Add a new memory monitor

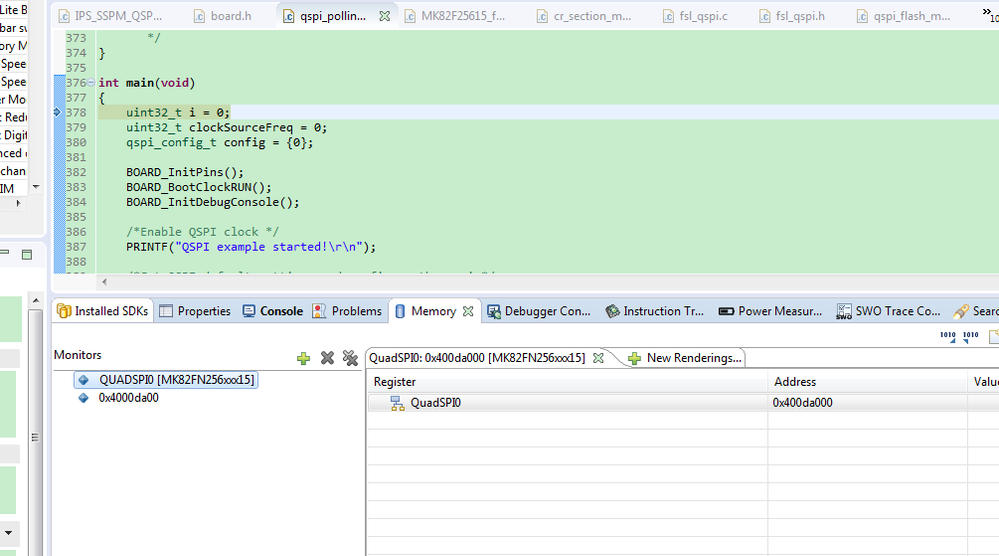pyautogui.click(x=303, y=359)
